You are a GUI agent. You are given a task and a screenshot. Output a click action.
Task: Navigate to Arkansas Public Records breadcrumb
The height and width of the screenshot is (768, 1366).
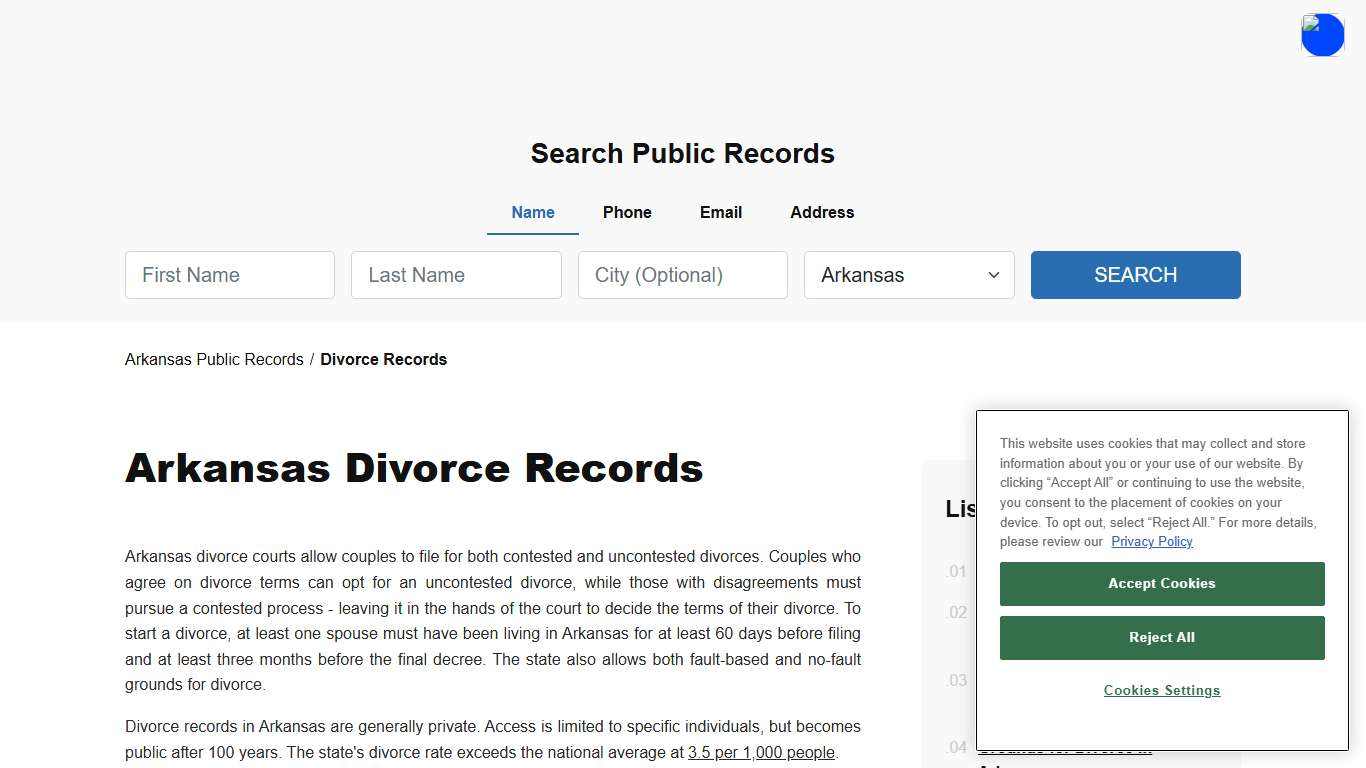(213, 359)
